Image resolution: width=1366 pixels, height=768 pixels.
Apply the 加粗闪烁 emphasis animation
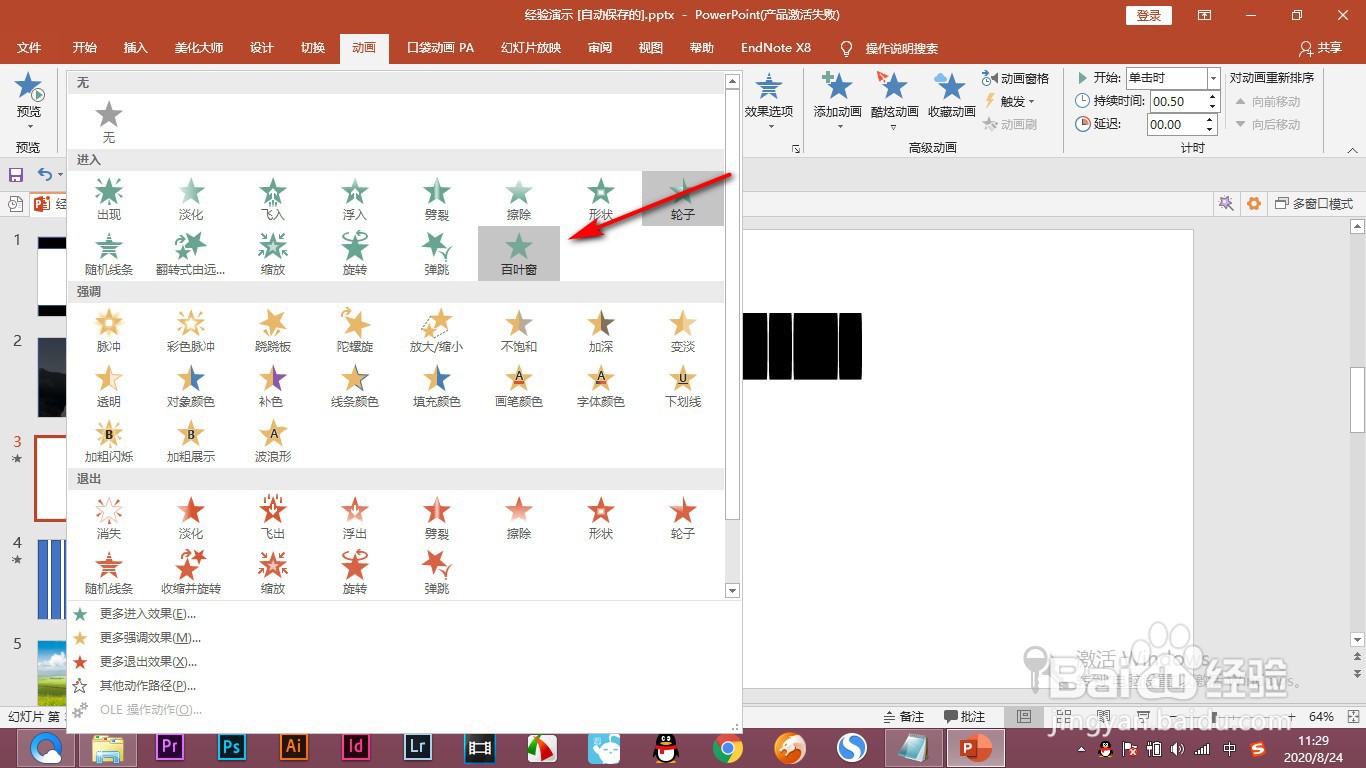point(109,440)
